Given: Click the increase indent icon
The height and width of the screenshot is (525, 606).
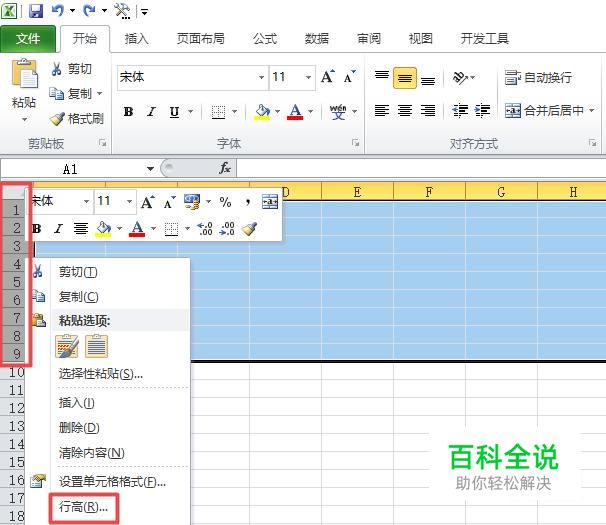Looking at the screenshot, I should (x=482, y=111).
